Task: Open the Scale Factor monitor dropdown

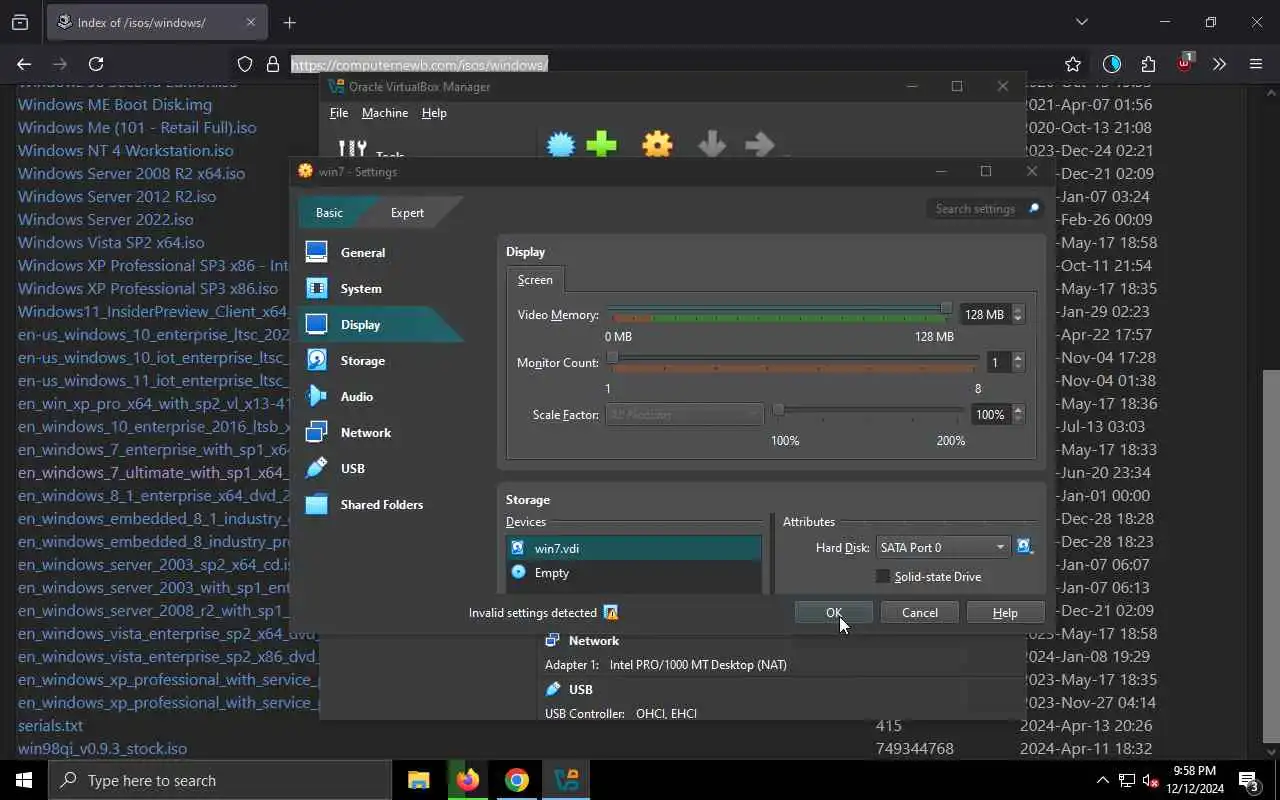Action: (684, 414)
